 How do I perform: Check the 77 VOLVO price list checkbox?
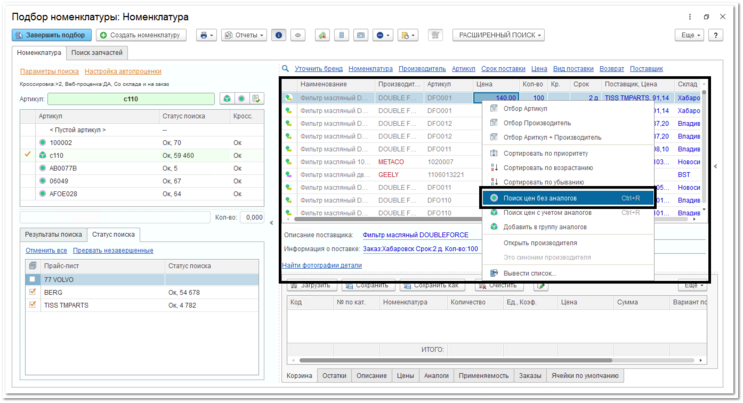pyautogui.click(x=33, y=280)
